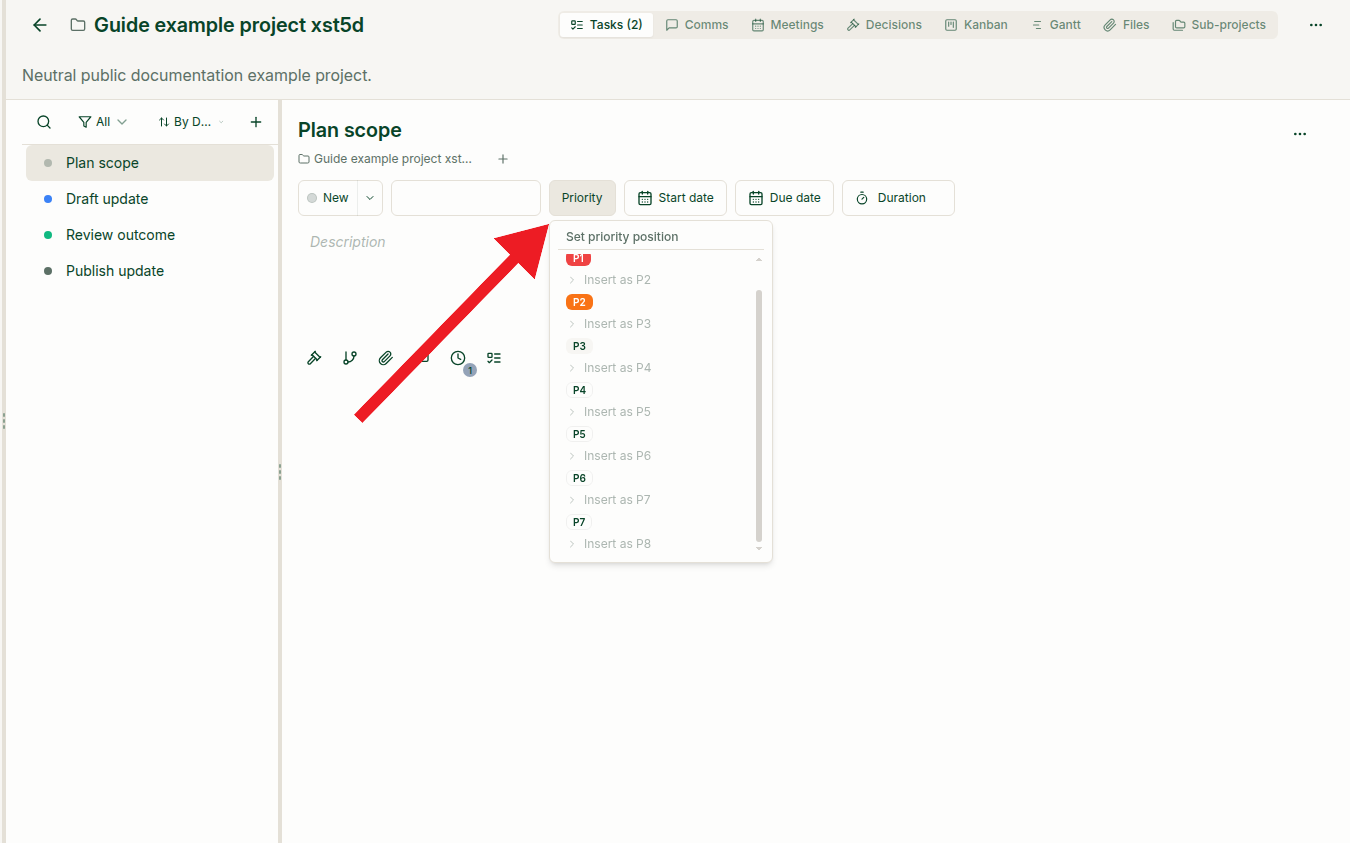The image size is (1350, 843).
Task: Click the pin icon below the description
Action: tap(314, 358)
